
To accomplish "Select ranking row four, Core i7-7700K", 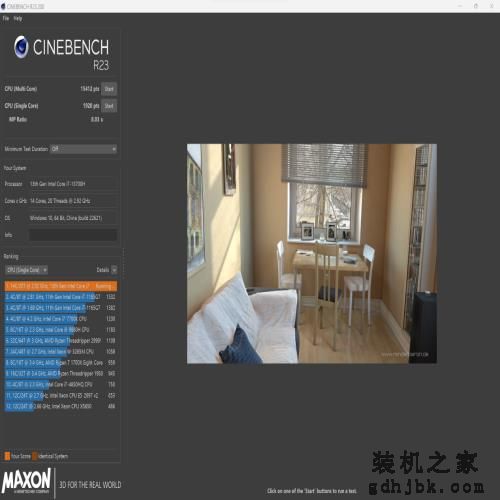I will coord(61,319).
